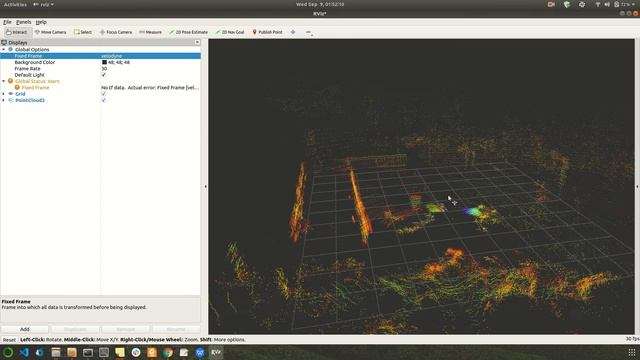Image resolution: width=640 pixels, height=360 pixels.
Task: Close the Displays panel
Action: pyautogui.click(x=197, y=42)
